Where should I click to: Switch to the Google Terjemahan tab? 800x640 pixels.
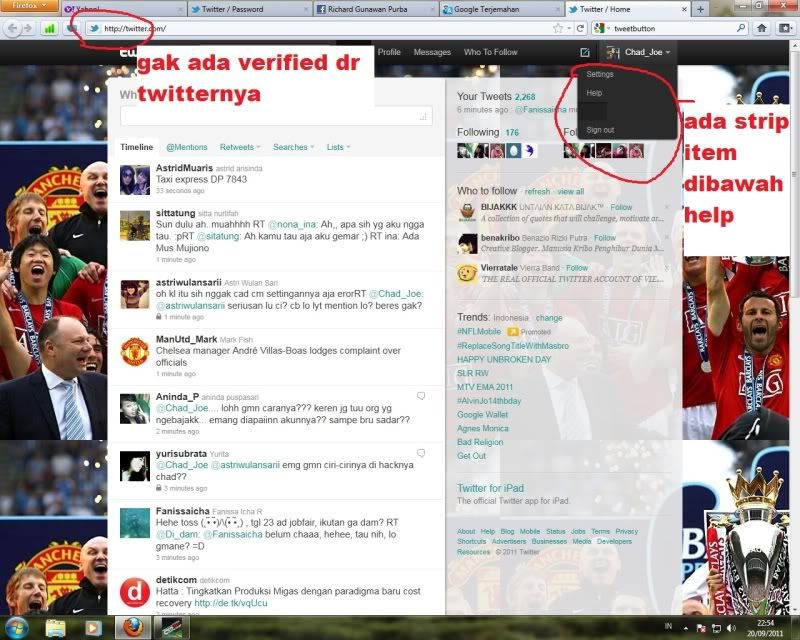click(x=501, y=9)
